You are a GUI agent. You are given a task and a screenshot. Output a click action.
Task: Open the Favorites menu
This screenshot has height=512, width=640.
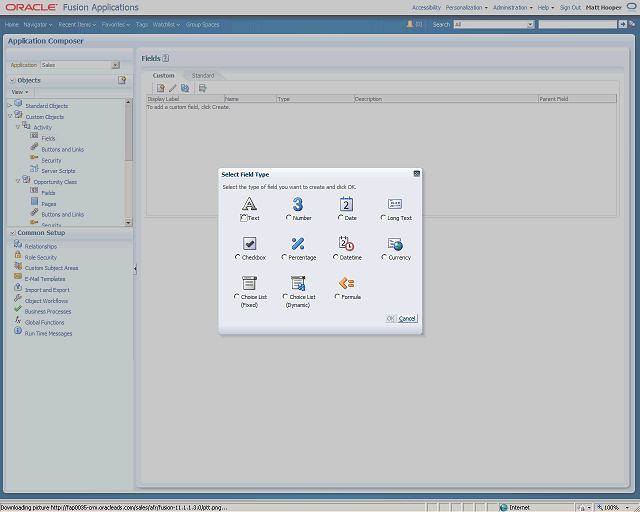pos(116,24)
